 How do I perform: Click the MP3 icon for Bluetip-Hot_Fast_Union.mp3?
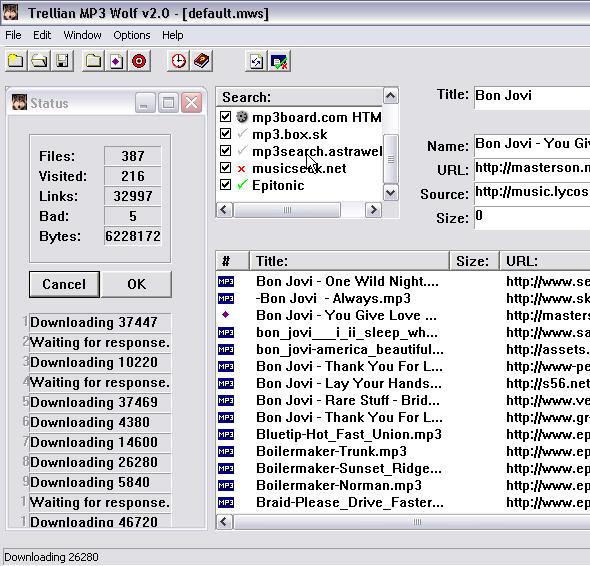(x=226, y=434)
